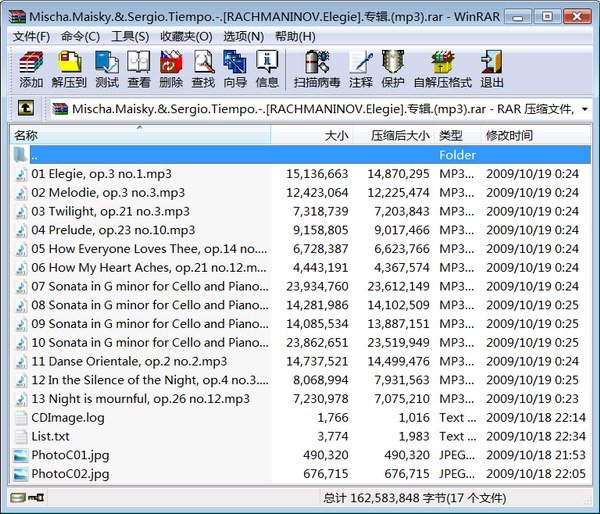This screenshot has height=514, width=600.
Task: Click the PhotoC01.jpg image file icon
Action: pos(21,455)
